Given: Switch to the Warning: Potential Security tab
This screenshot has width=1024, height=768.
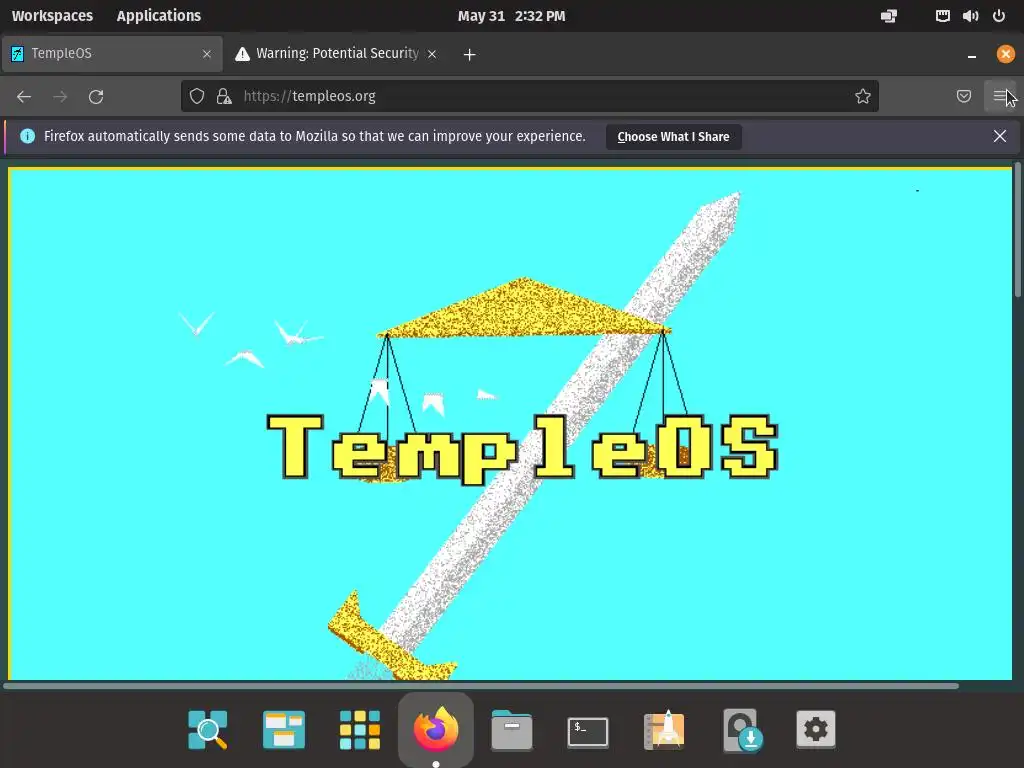Looking at the screenshot, I should tap(336, 54).
